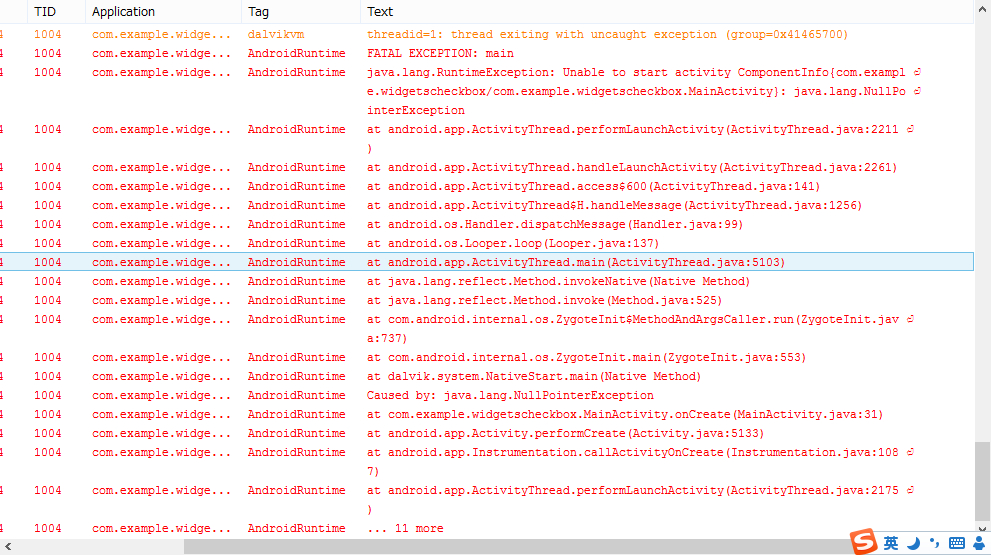Click the Sogou input method logo
Image resolution: width=991 pixels, height=555 pixels.
pyautogui.click(x=864, y=543)
